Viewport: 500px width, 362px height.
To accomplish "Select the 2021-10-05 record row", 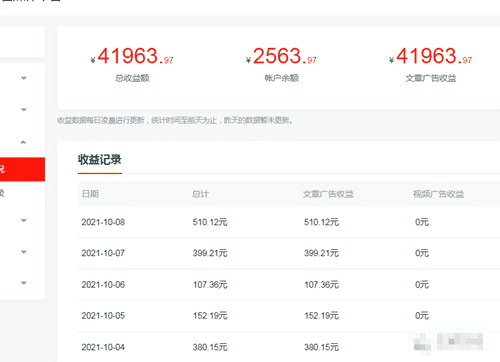I will [x=289, y=316].
